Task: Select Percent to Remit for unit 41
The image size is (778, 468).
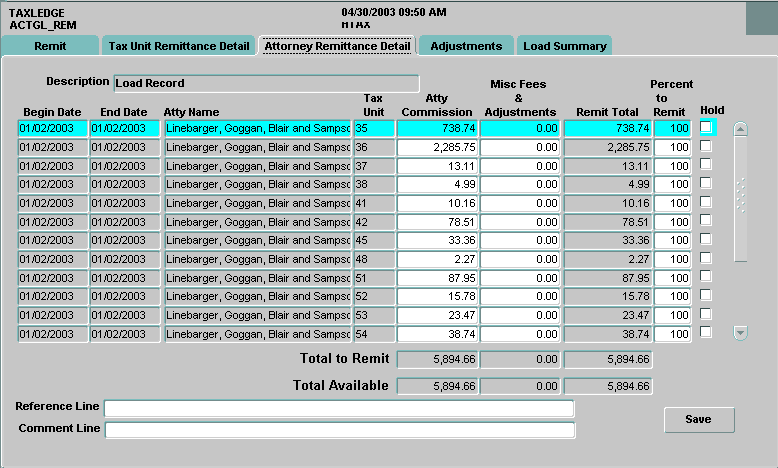Action: coord(672,203)
